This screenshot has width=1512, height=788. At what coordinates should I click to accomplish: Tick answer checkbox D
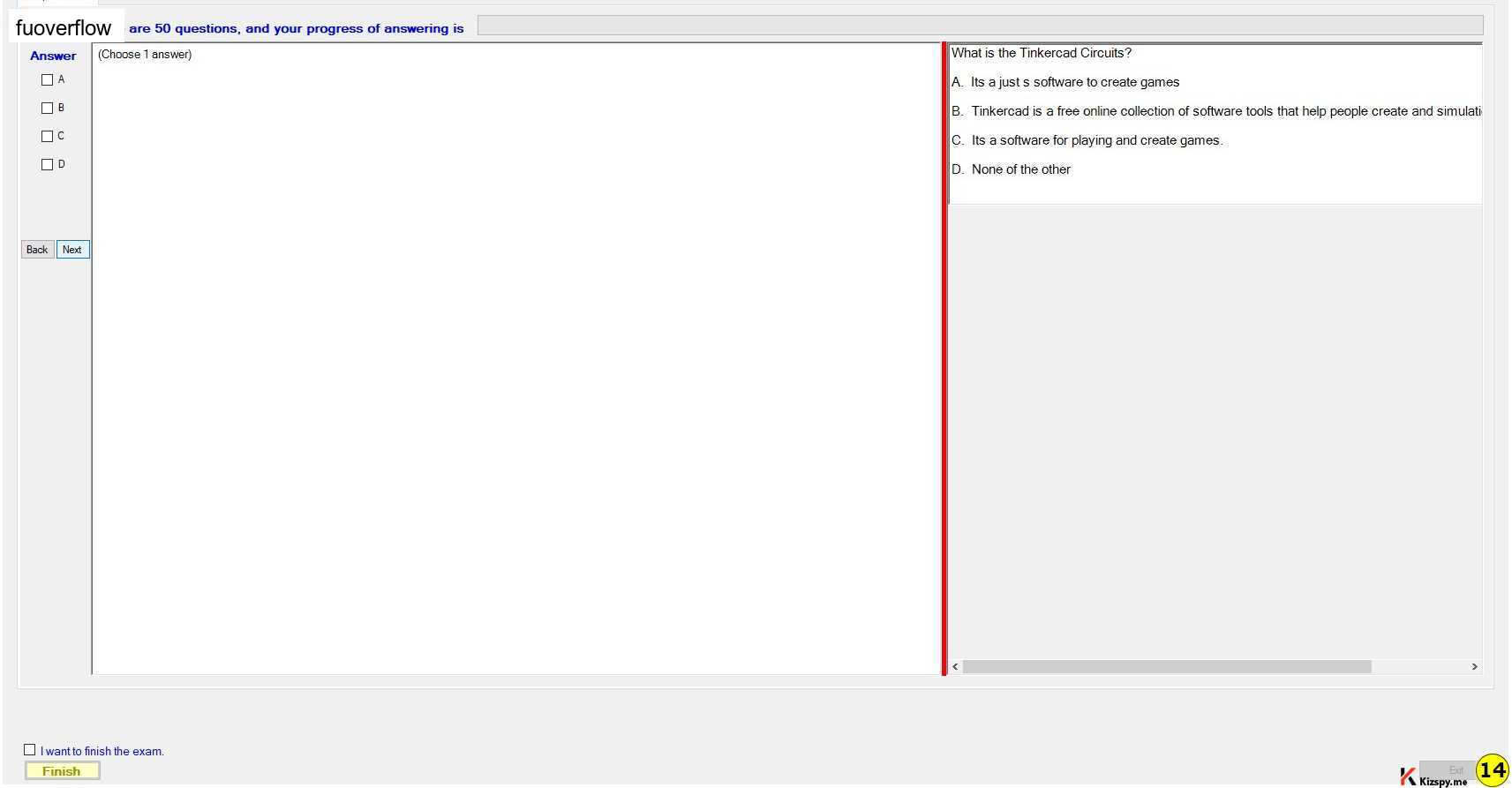tap(48, 164)
